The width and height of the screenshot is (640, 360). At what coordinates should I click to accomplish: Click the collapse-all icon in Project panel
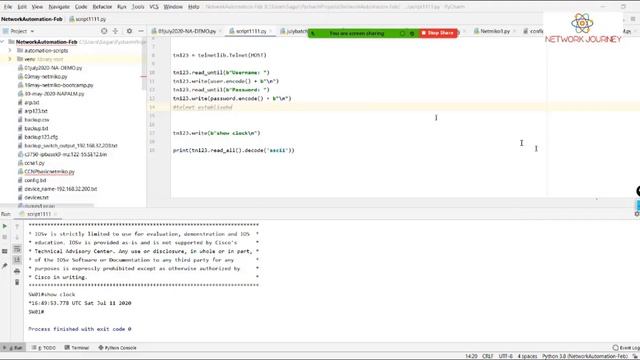click(116, 31)
